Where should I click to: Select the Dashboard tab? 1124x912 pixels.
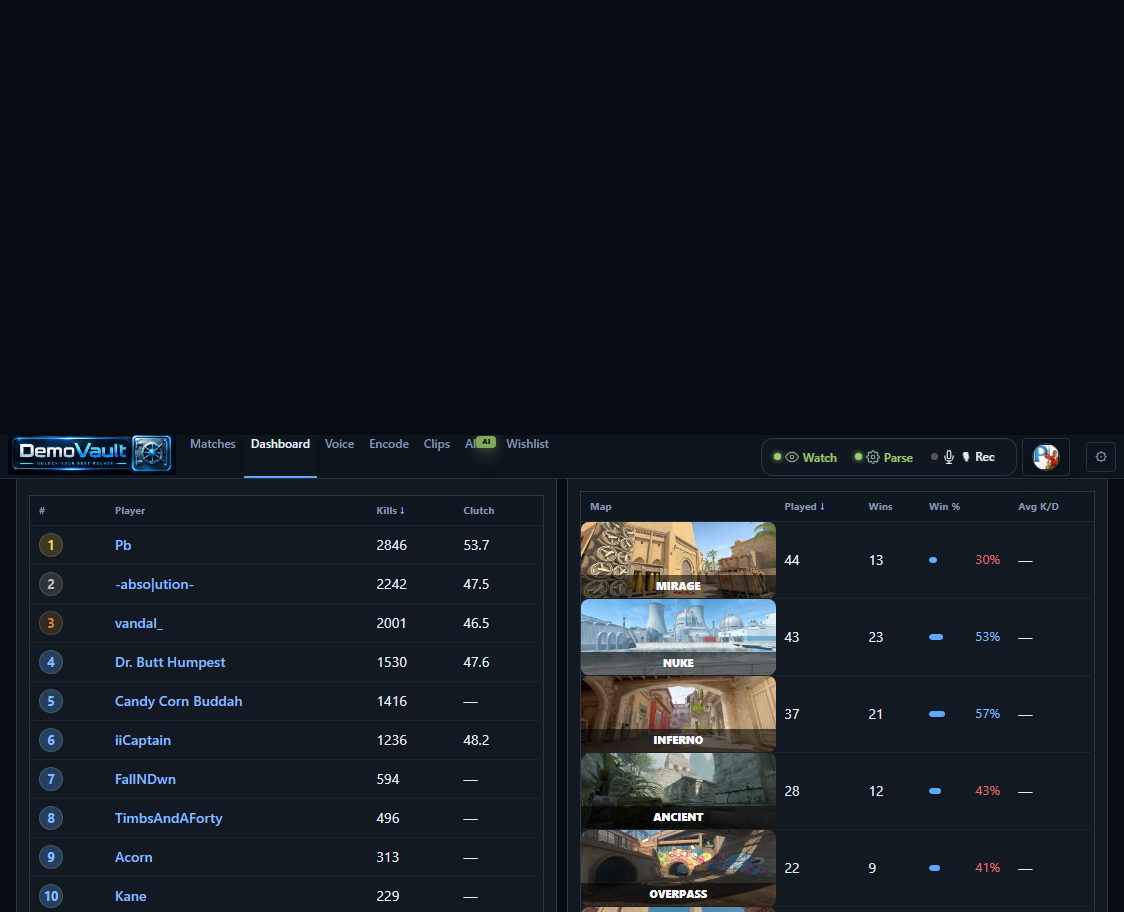pyautogui.click(x=280, y=444)
